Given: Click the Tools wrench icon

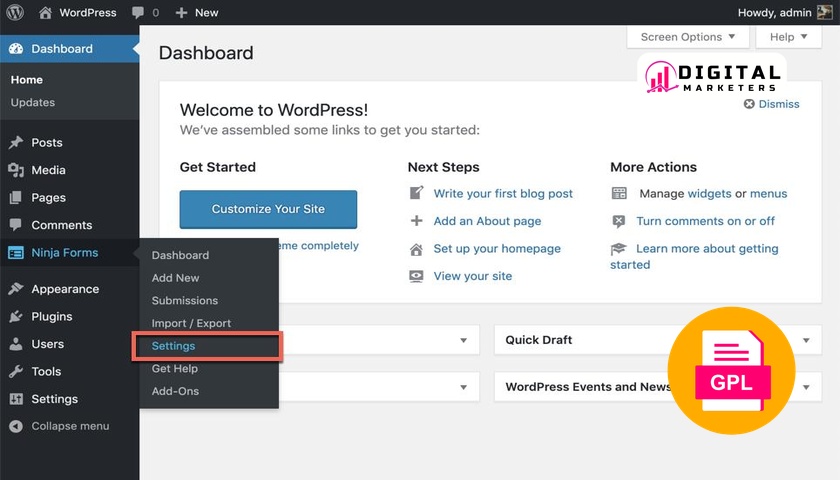Looking at the screenshot, I should 16,371.
